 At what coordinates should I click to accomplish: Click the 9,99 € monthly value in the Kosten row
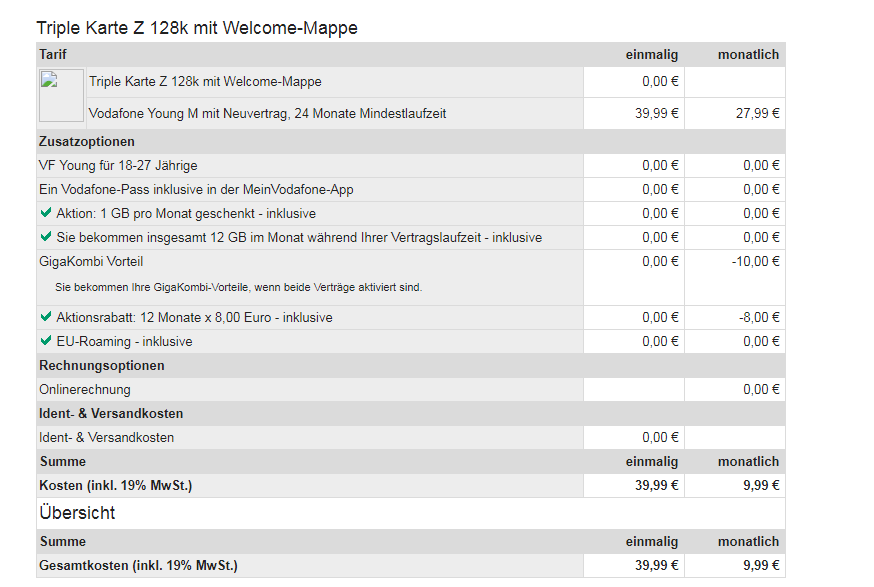pos(761,486)
